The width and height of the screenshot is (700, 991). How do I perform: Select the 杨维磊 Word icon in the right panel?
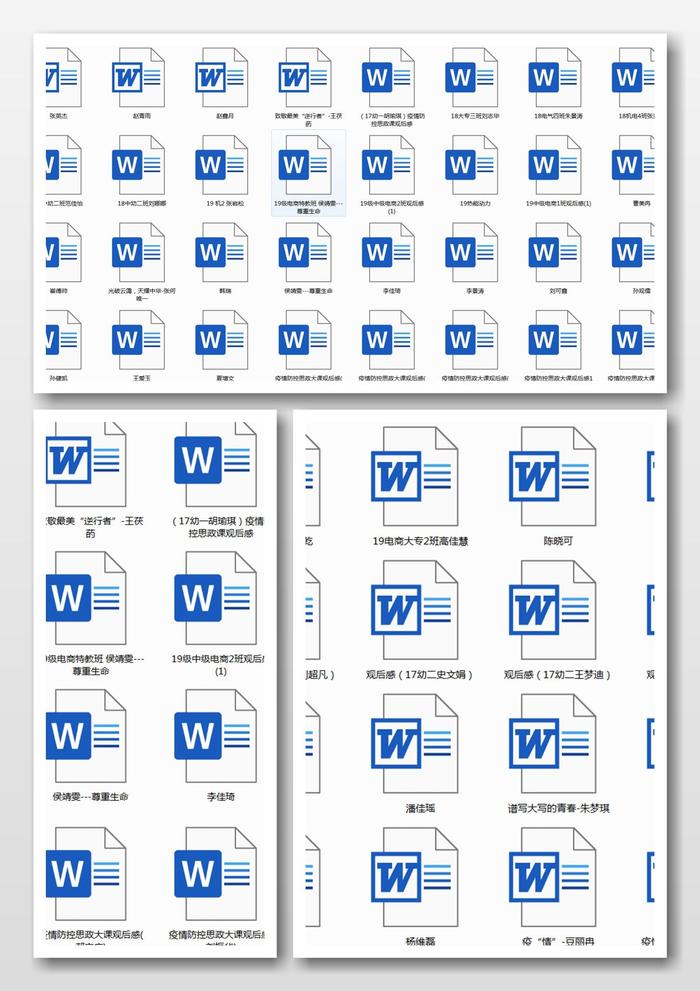point(414,877)
